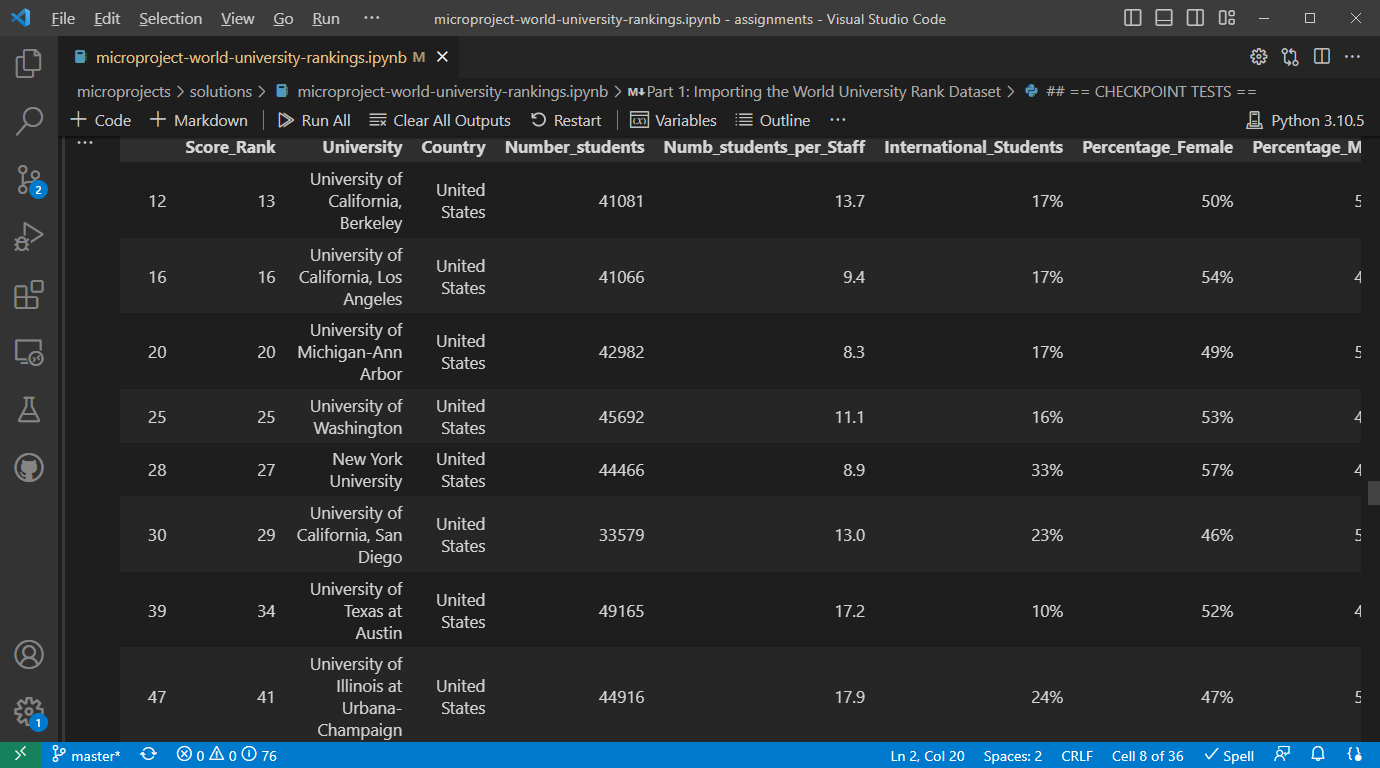
Task: Close the microproject-world-university-rankings.ipynb tab
Action: coord(442,57)
